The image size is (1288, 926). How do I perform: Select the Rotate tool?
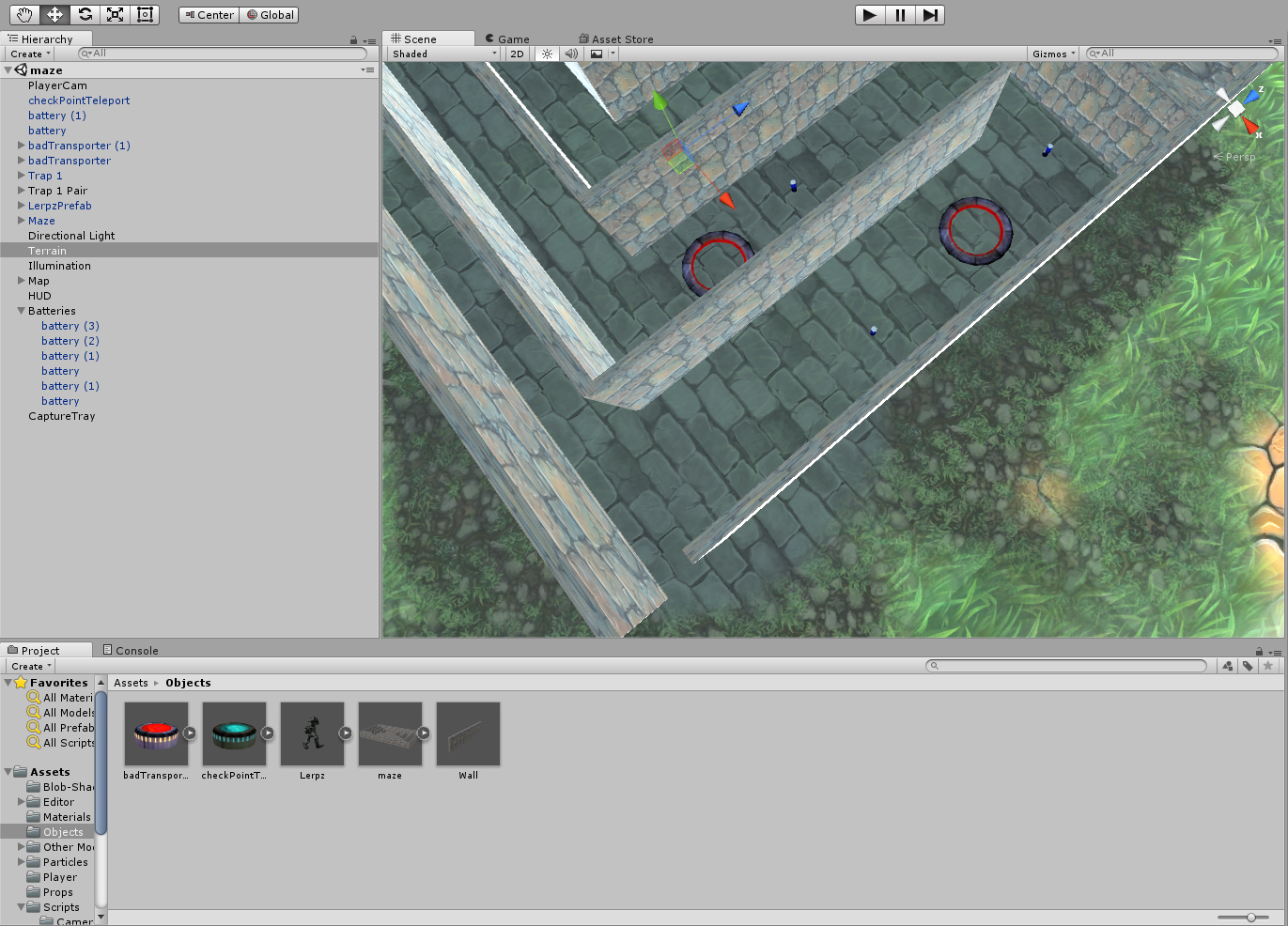[85, 14]
